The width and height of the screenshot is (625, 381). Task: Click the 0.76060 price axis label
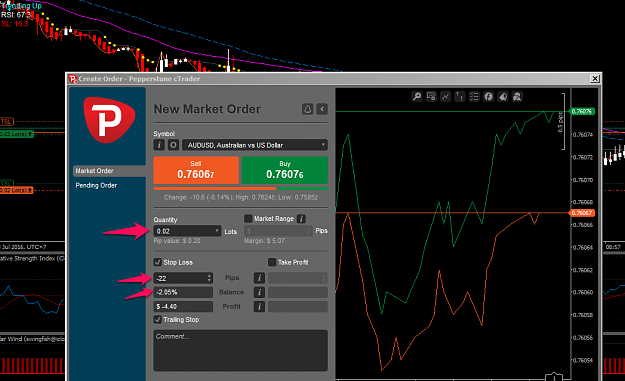click(582, 292)
